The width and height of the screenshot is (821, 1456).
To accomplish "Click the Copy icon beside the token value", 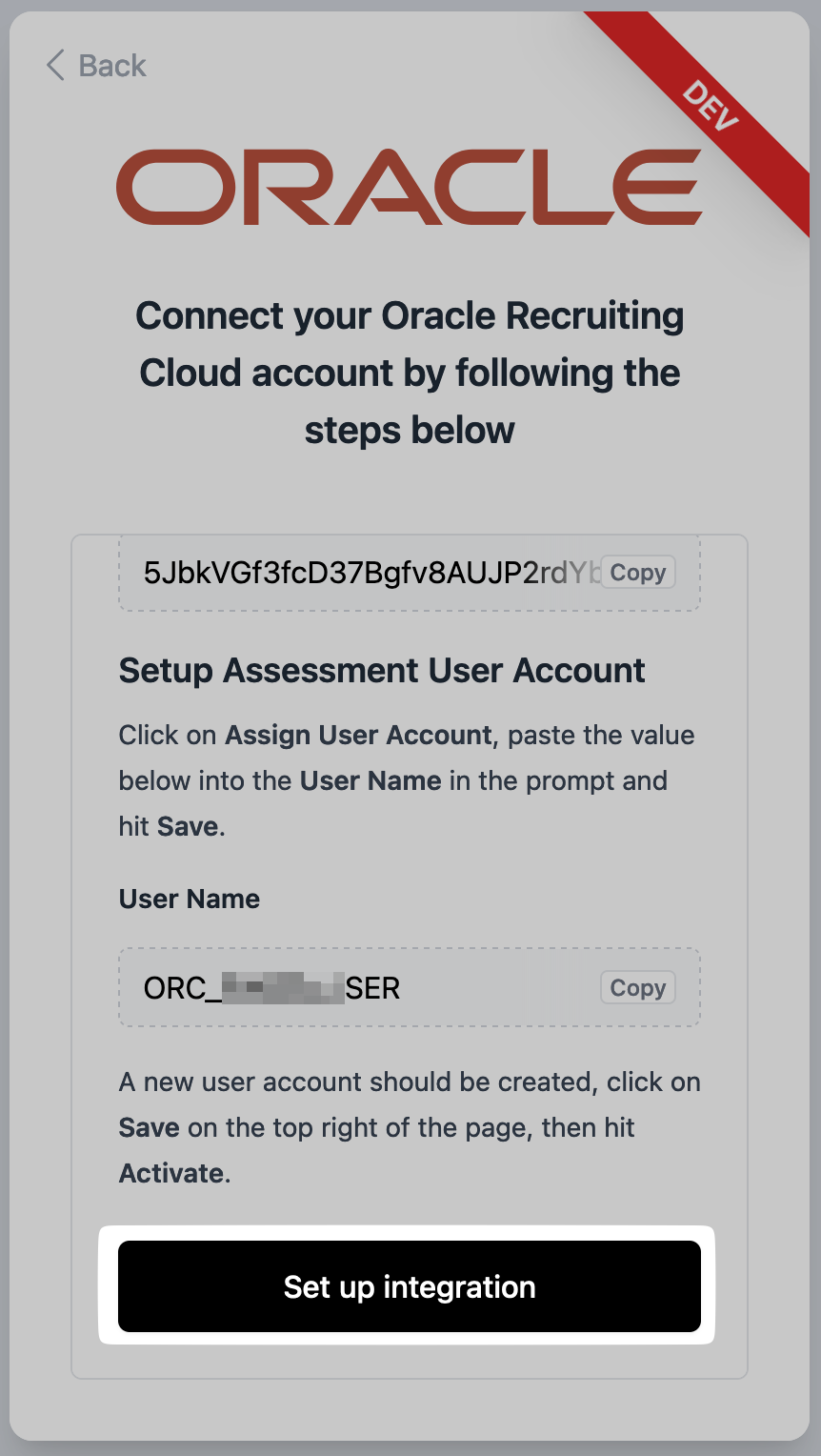I will 637,572.
